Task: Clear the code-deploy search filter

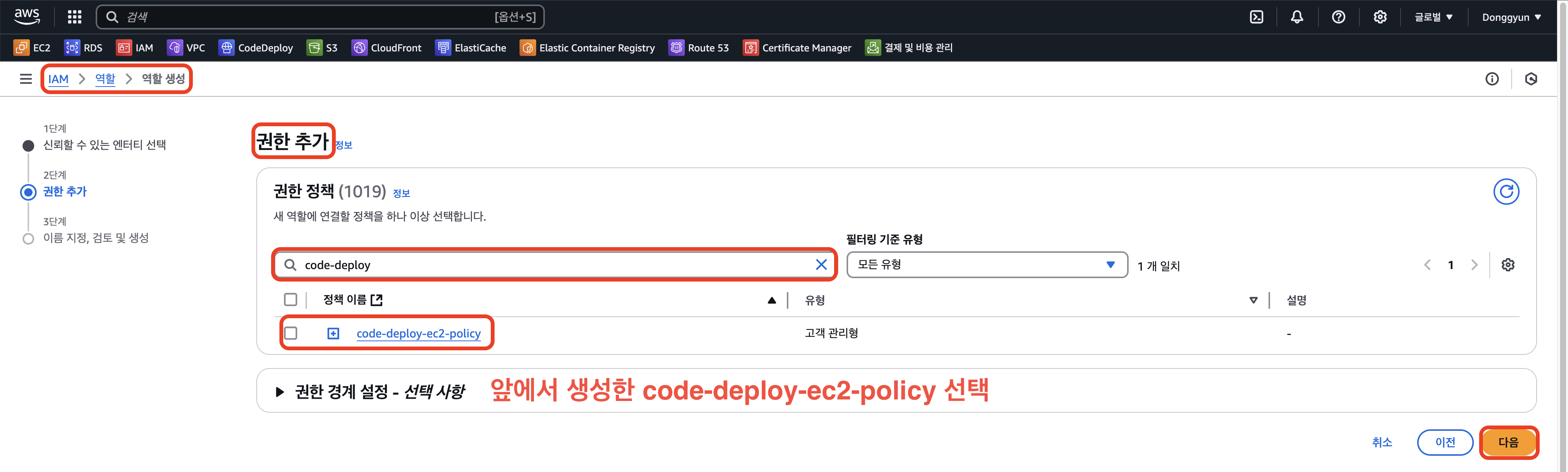Action: click(820, 265)
